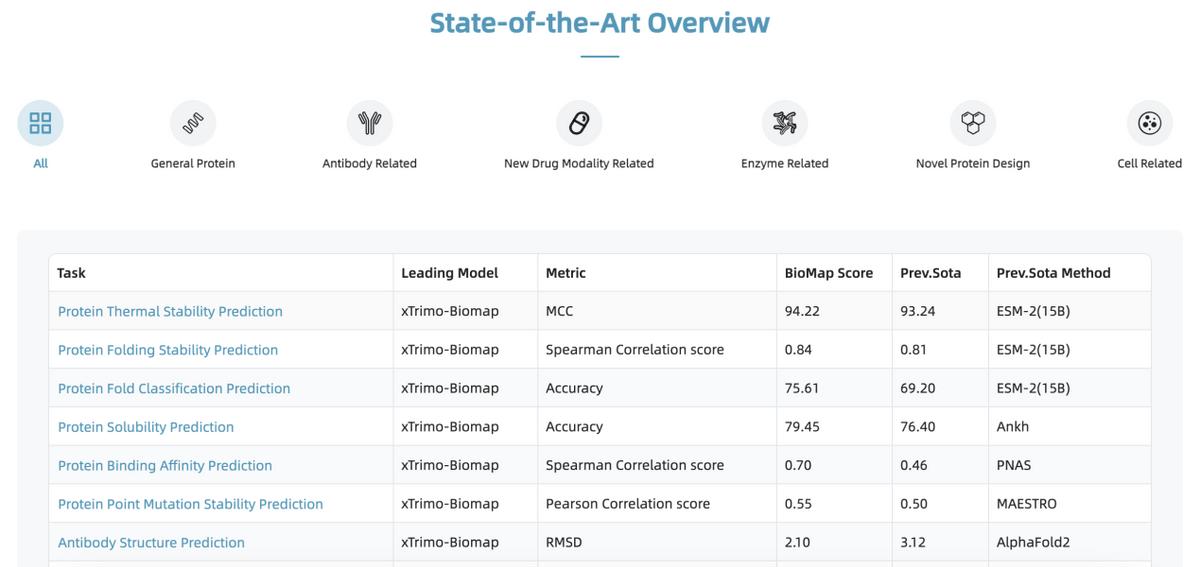Open Protein Thermal Stability Prediction link

pos(170,311)
